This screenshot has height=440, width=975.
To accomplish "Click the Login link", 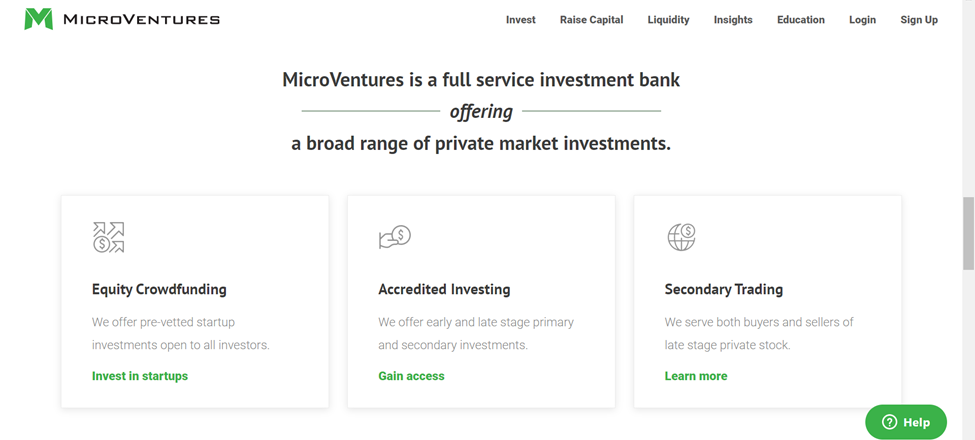I will tap(862, 20).
